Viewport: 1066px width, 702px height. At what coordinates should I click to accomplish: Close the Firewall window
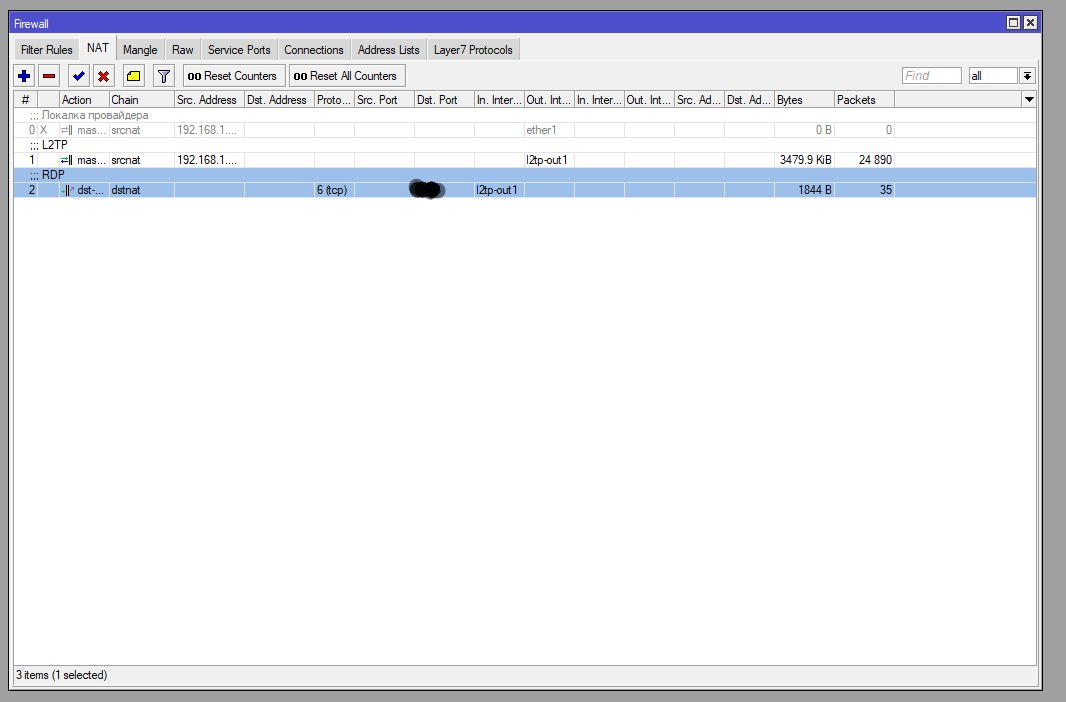1031,22
